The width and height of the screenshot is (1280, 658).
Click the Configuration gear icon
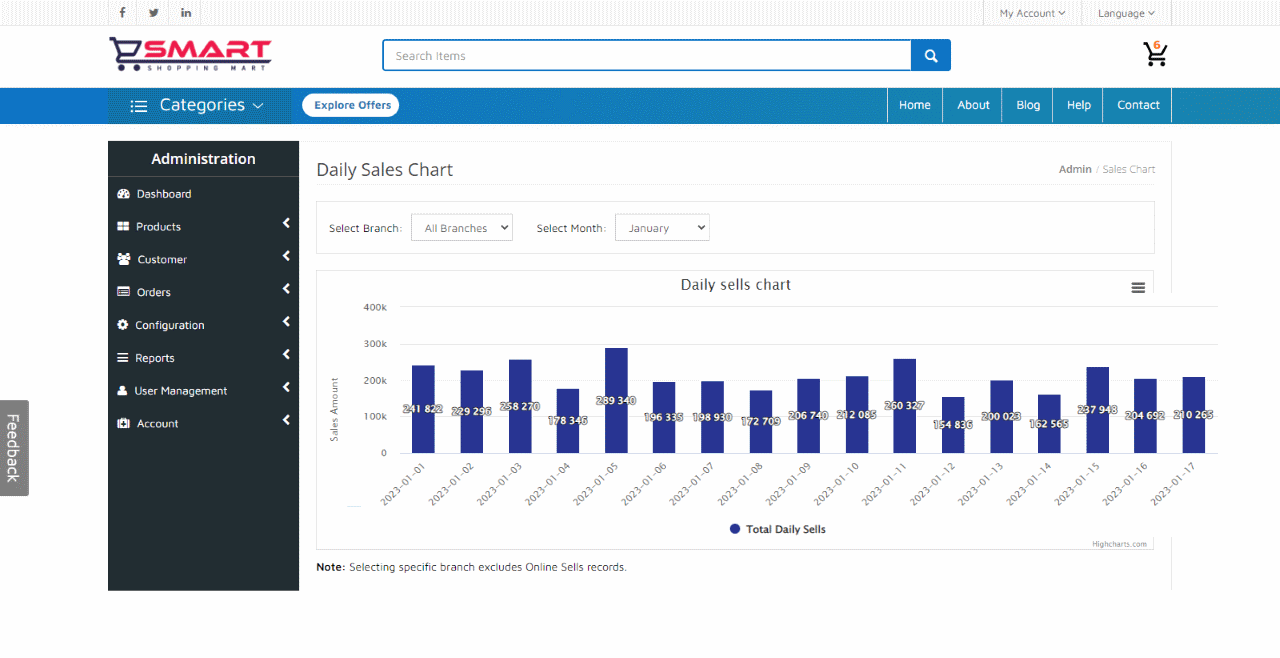(123, 324)
